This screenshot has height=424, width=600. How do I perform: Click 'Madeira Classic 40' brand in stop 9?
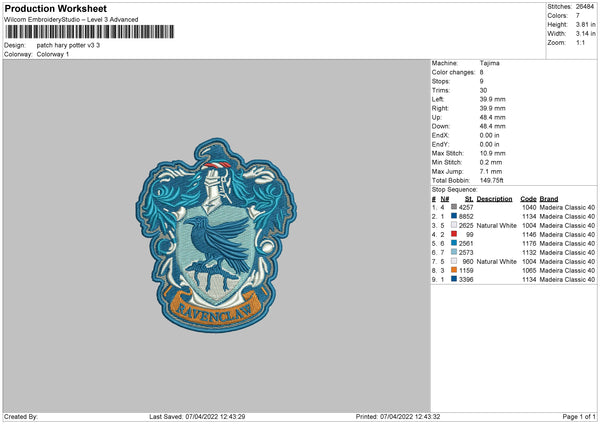(567, 279)
